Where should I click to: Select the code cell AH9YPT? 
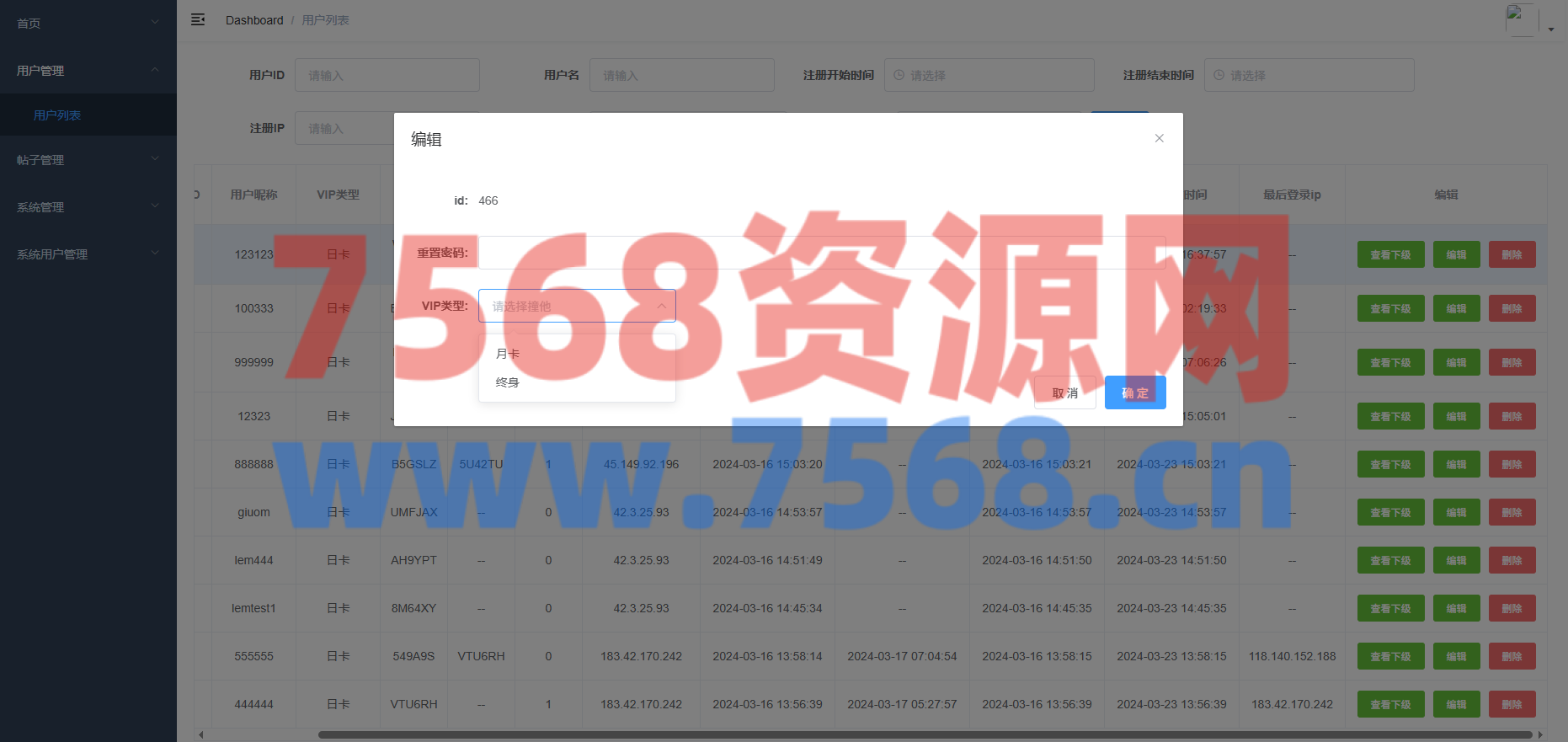pyautogui.click(x=413, y=560)
